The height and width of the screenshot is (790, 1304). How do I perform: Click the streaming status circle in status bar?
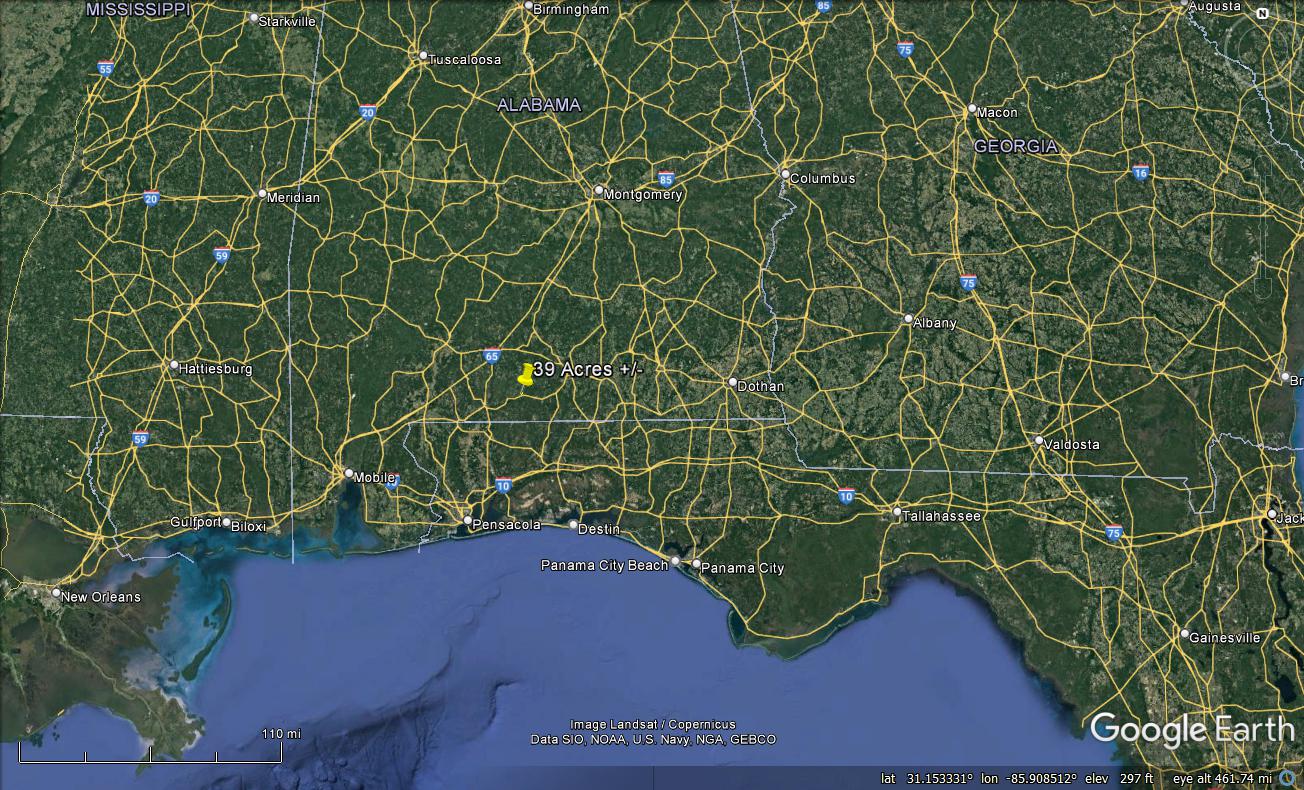[x=1289, y=778]
